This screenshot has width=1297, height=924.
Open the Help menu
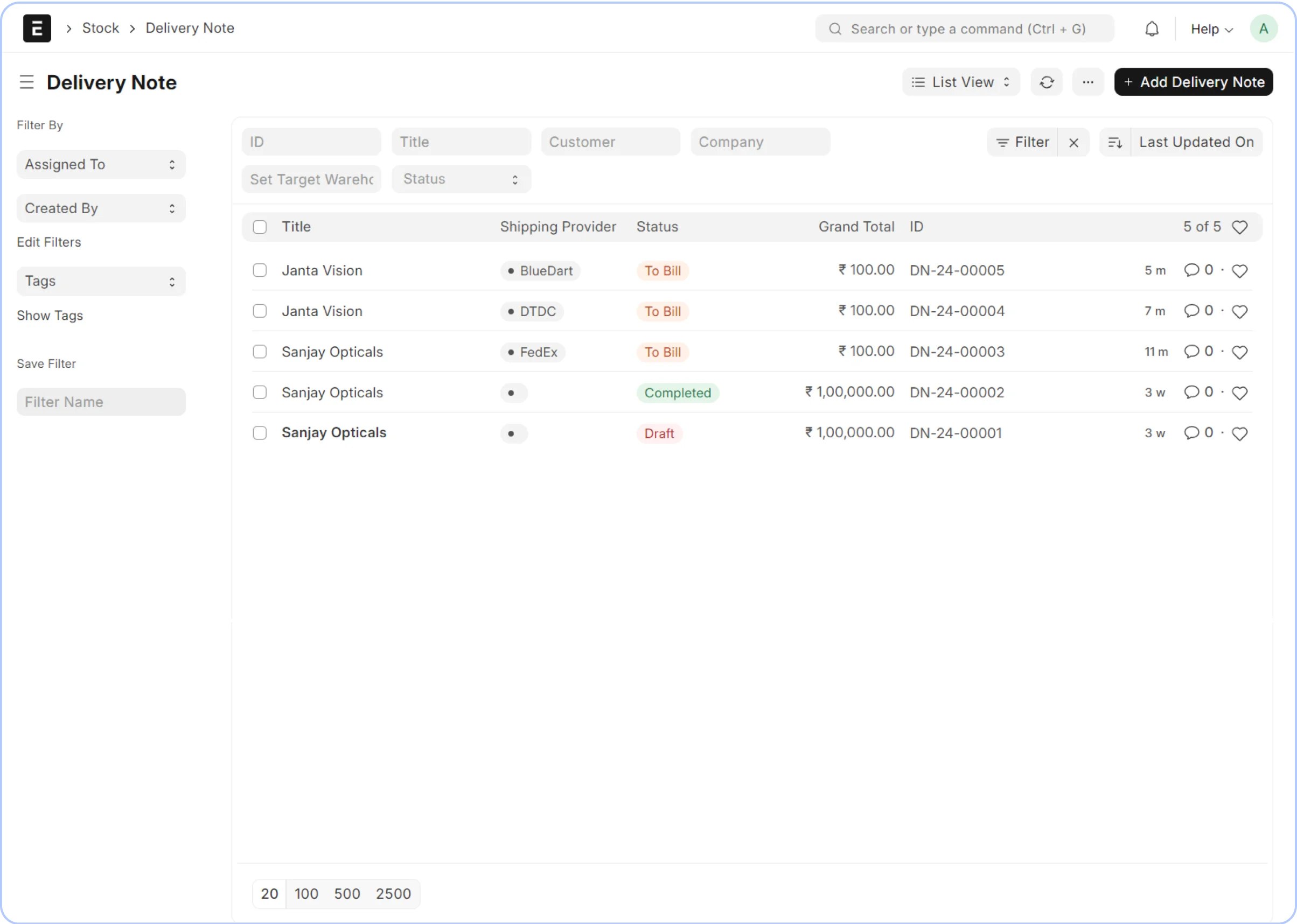pyautogui.click(x=1211, y=29)
